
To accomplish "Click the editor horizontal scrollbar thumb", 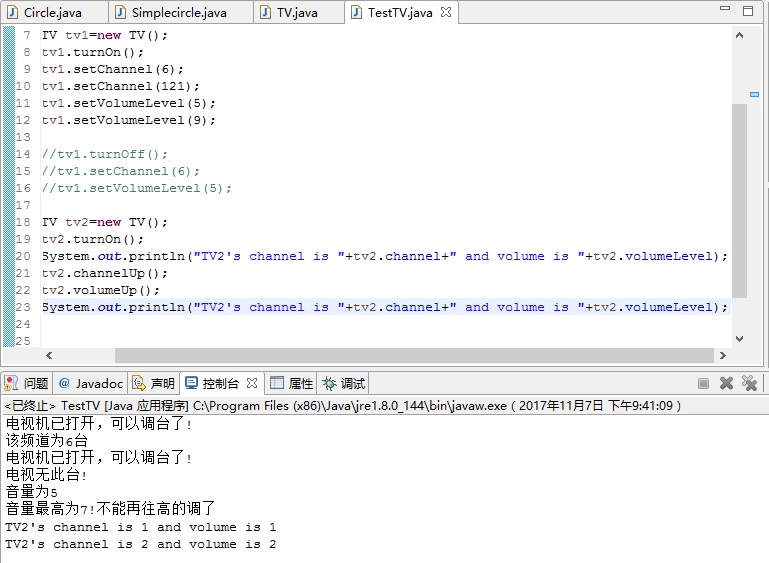I will point(414,356).
